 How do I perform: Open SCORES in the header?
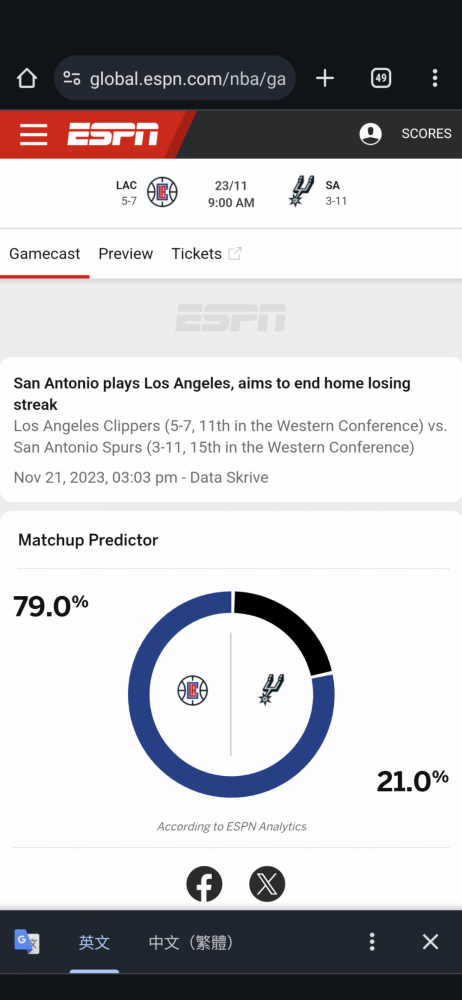pyautogui.click(x=426, y=134)
